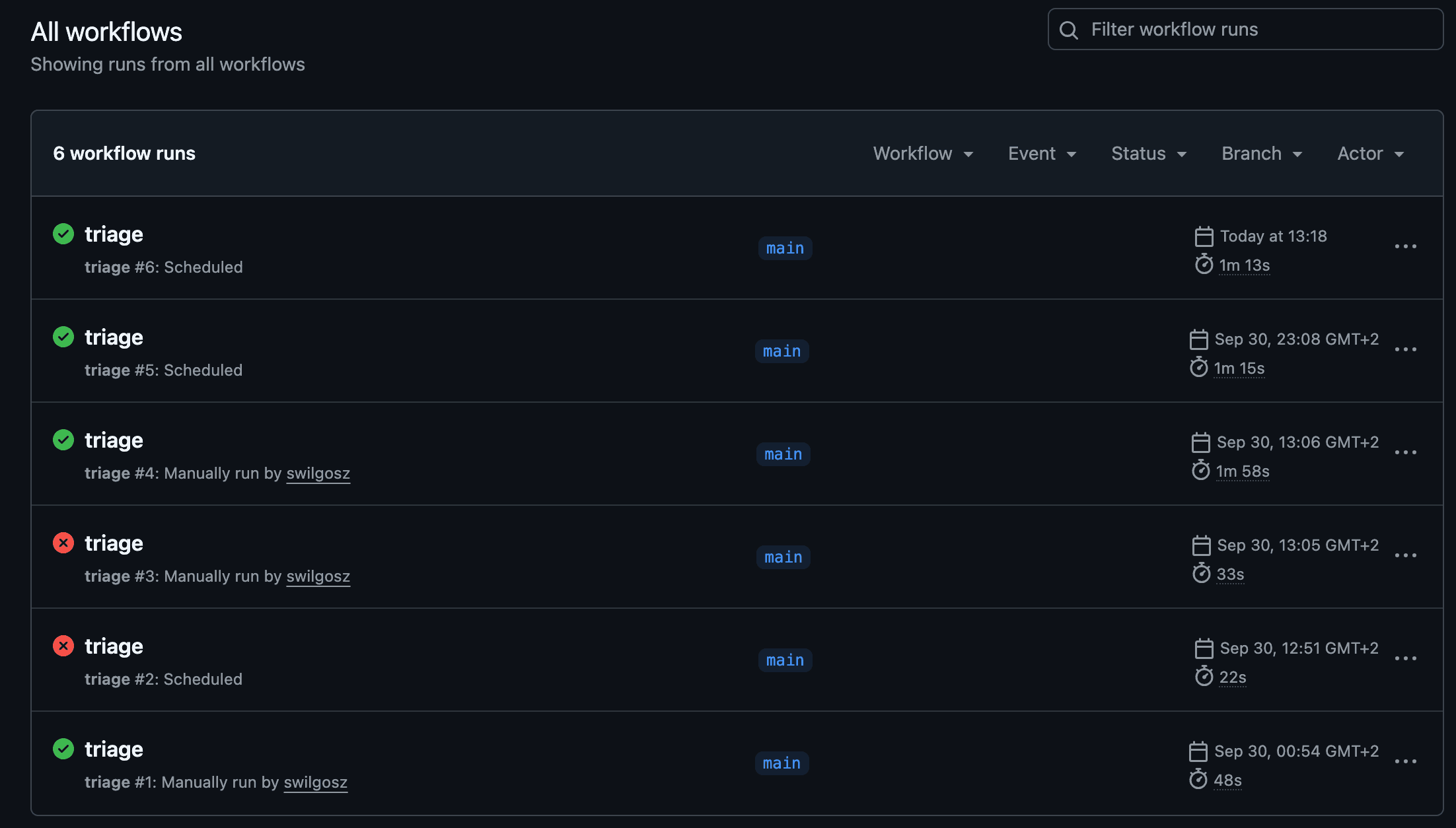The width and height of the screenshot is (1456, 828).
Task: Click the 'Sep 30, 12:51 GMT+2' timestamp
Action: pos(1299,648)
